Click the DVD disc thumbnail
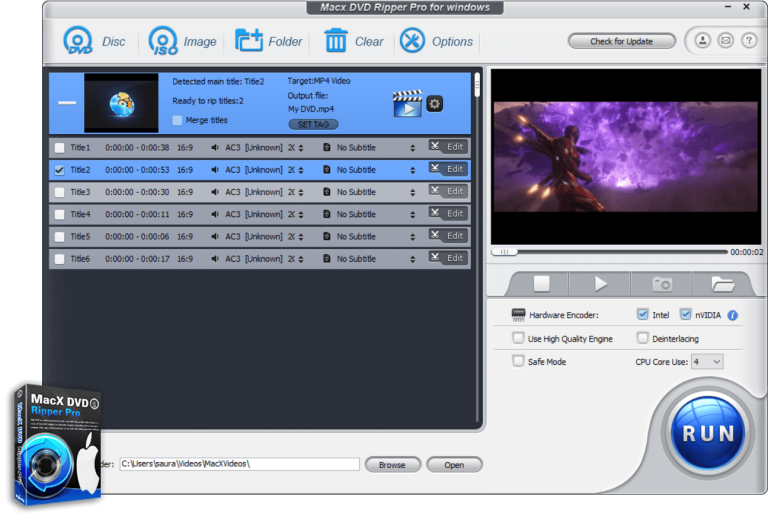The height and width of the screenshot is (516, 768). click(x=121, y=103)
